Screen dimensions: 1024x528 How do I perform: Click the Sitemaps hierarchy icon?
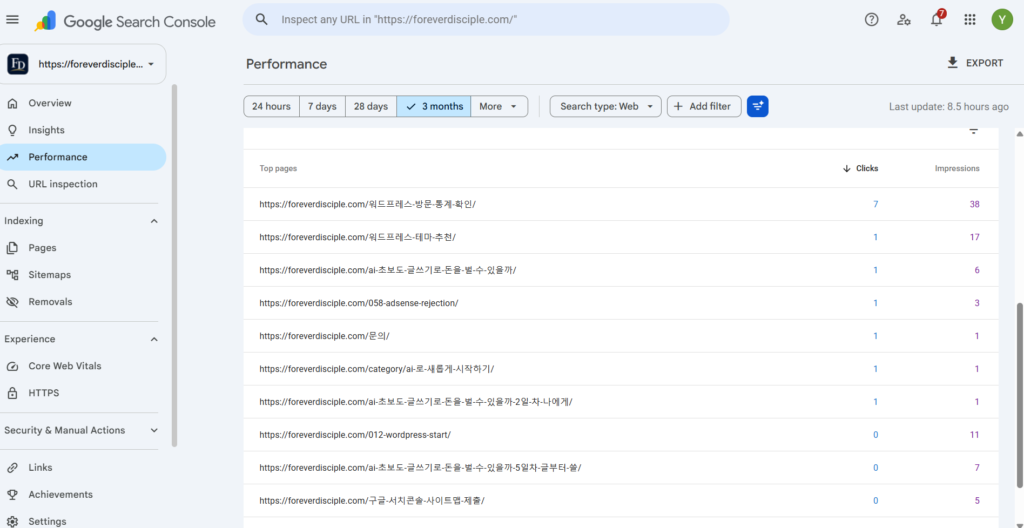tap(12, 275)
